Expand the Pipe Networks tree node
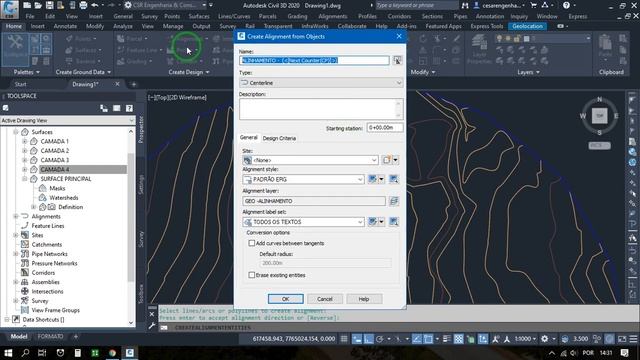The width and height of the screenshot is (640, 360). [x=16, y=254]
